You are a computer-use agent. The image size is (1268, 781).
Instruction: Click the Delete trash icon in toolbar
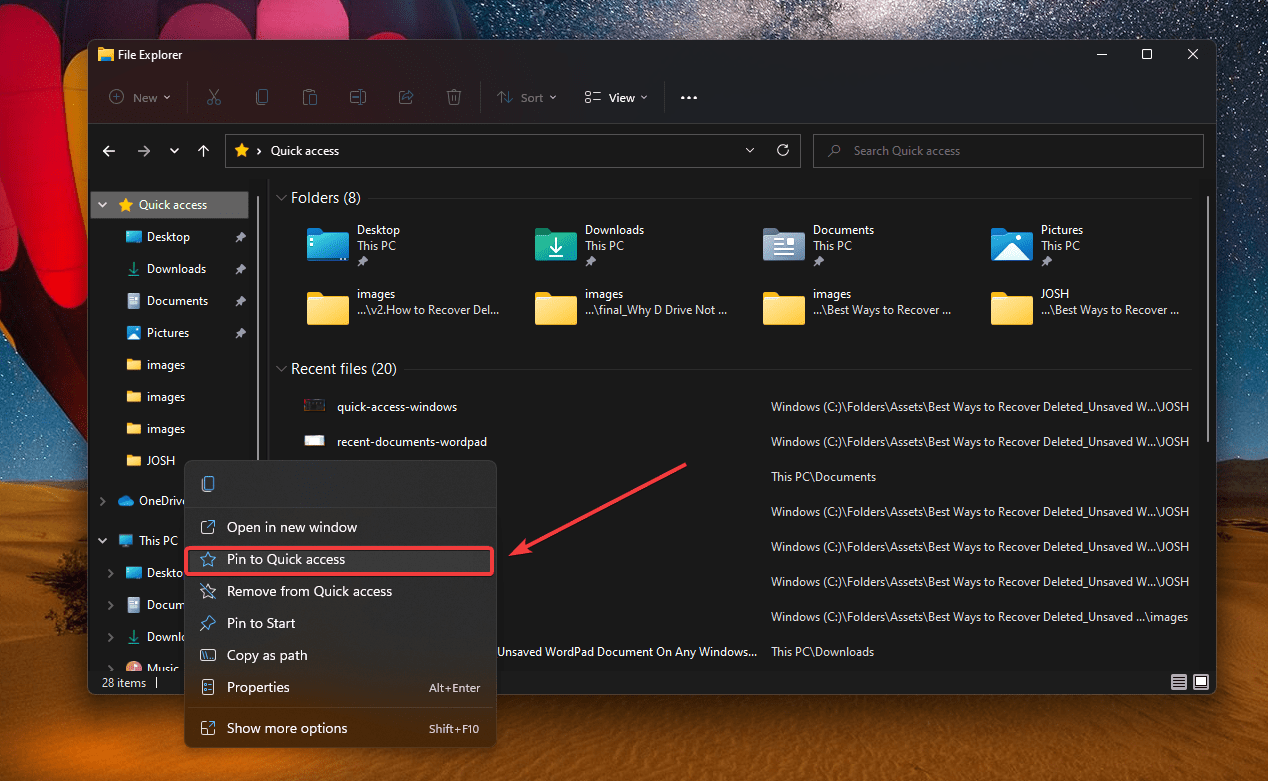tap(454, 97)
